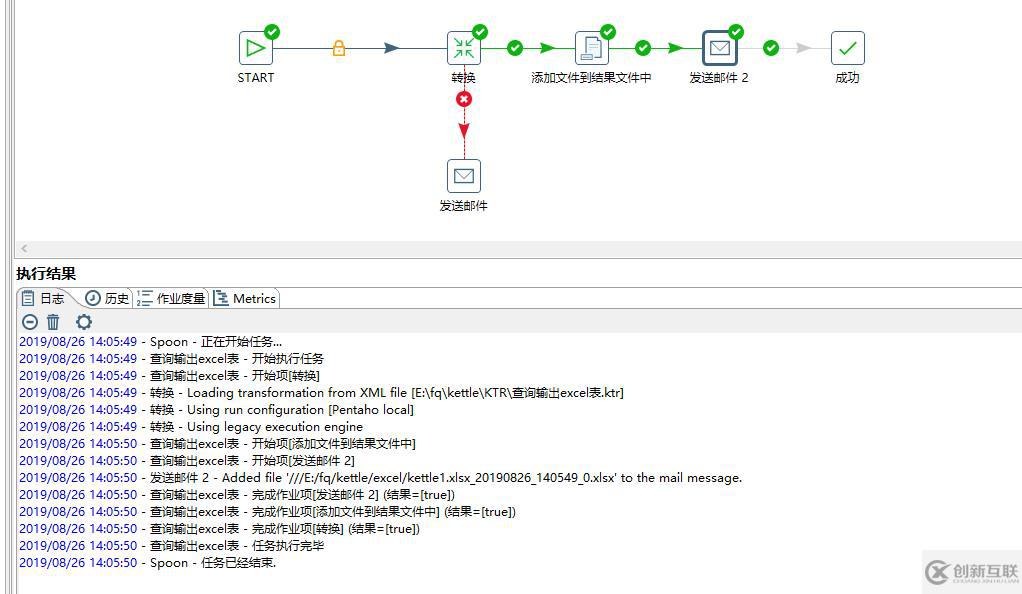The image size is (1022, 594).
Task: Select the START job entry icon
Action: [256, 48]
